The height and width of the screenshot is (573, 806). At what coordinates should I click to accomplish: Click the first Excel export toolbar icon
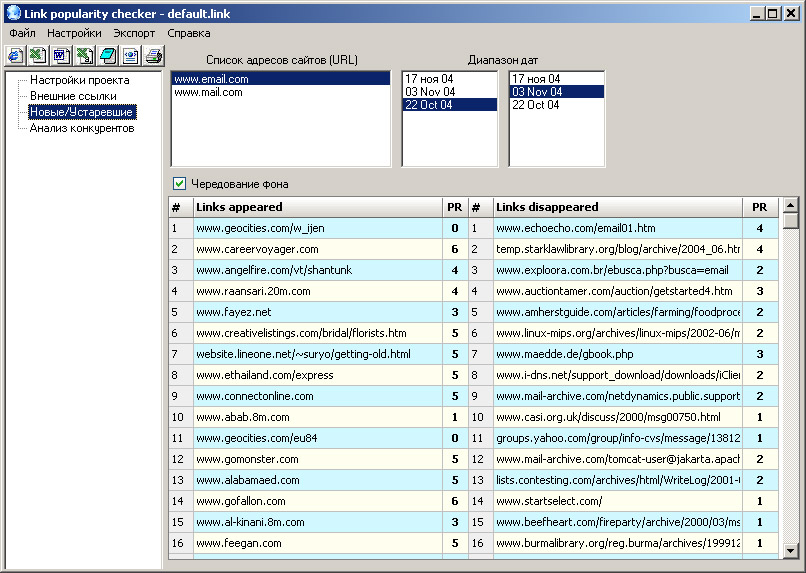(37, 55)
